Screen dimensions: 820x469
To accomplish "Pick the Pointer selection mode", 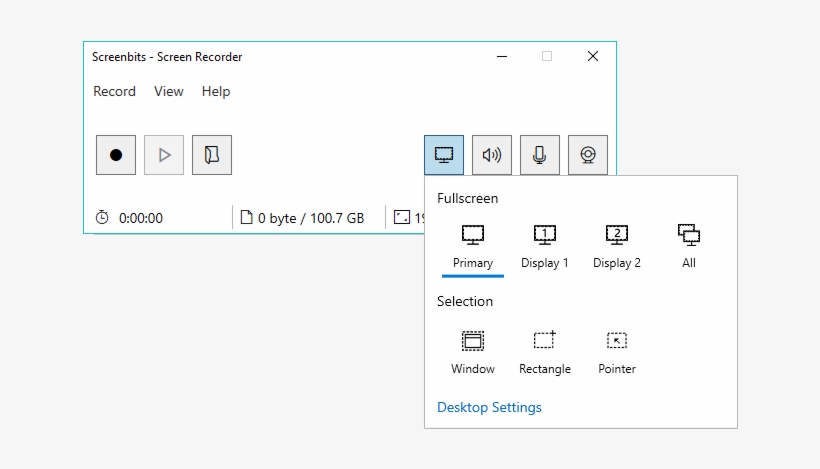I will click(x=617, y=353).
